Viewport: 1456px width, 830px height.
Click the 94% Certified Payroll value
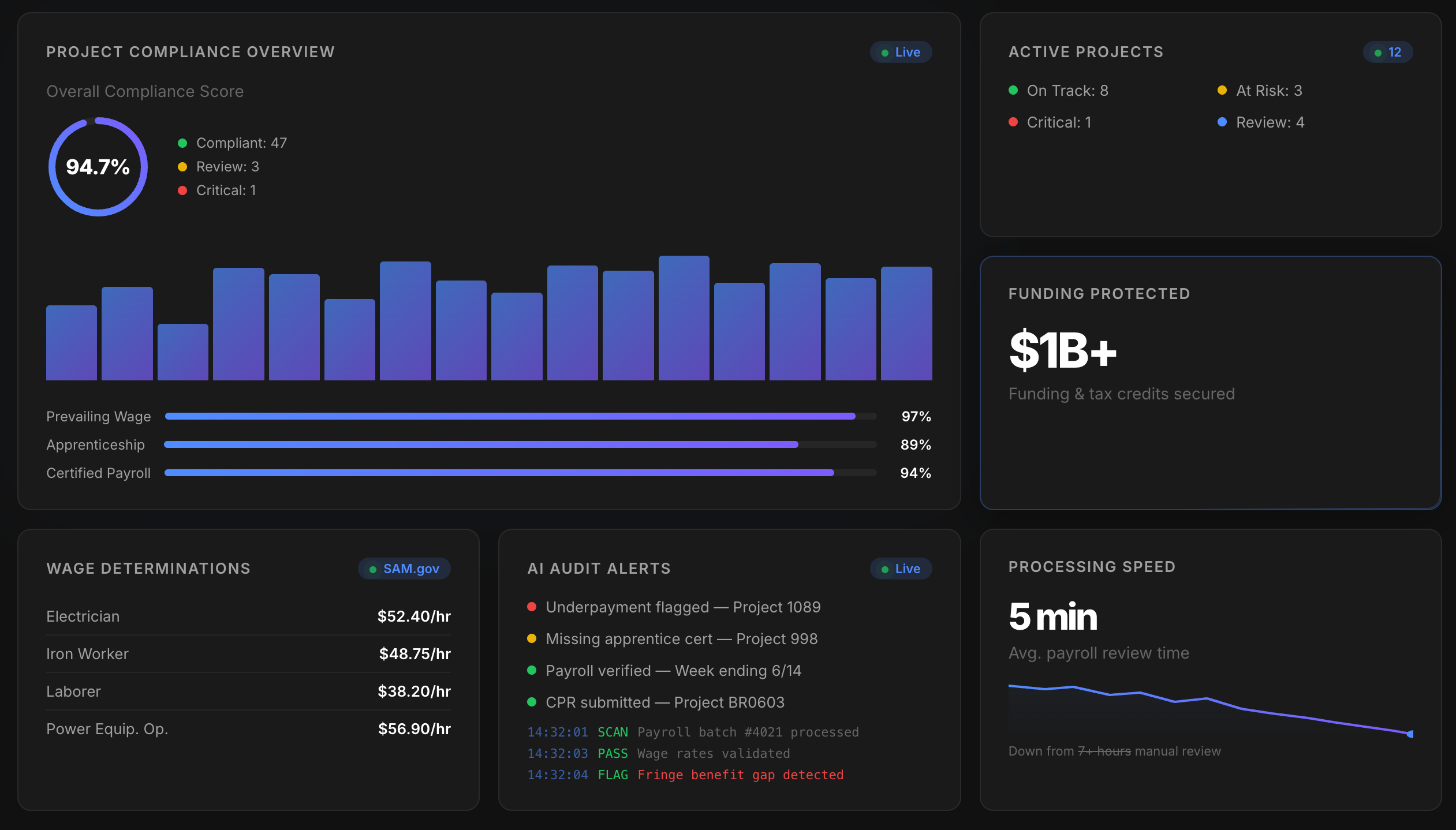[916, 473]
